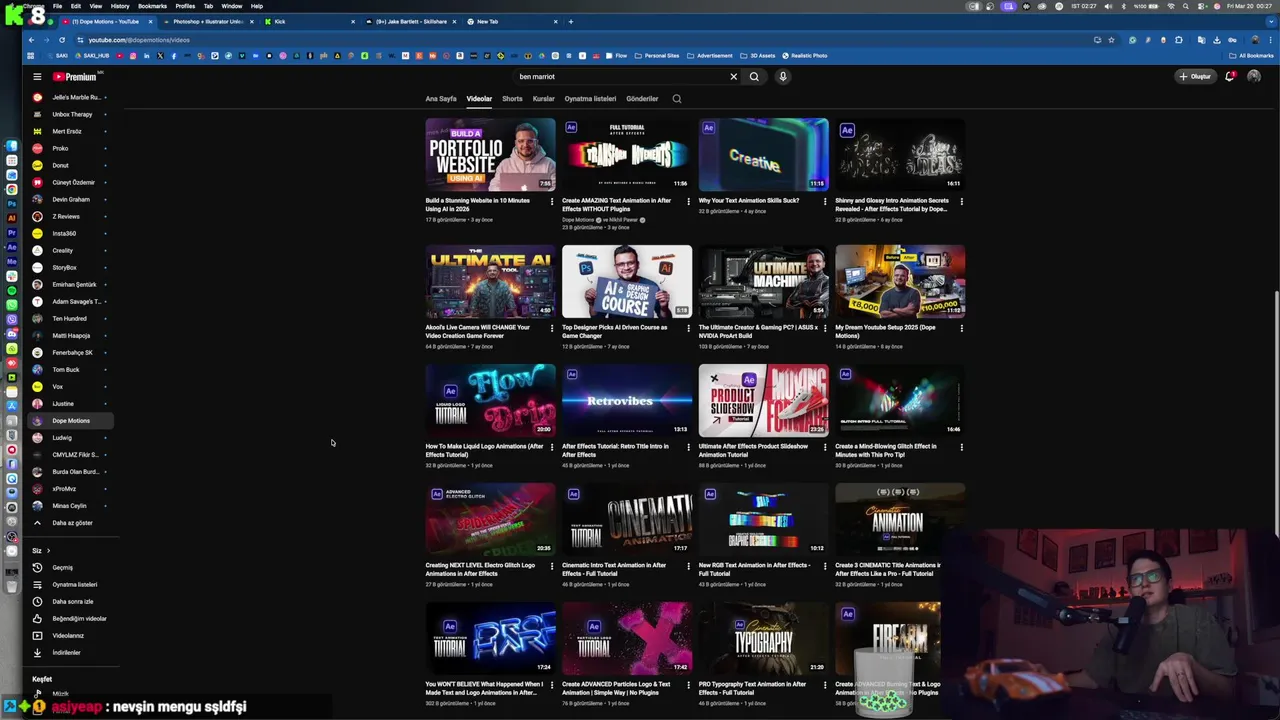Click the Oluştur create button
This screenshot has width=1280, height=720.
tap(1195, 77)
